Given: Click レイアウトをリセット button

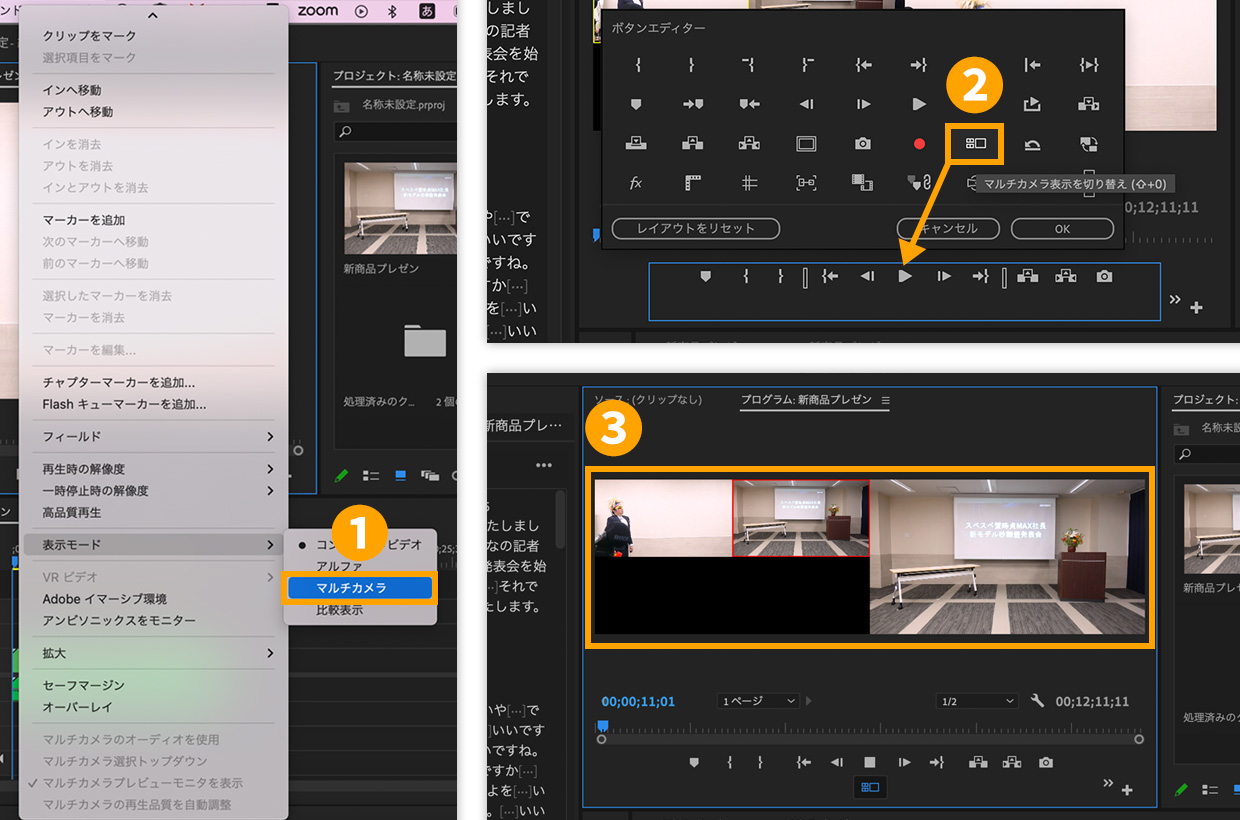Looking at the screenshot, I should [696, 228].
